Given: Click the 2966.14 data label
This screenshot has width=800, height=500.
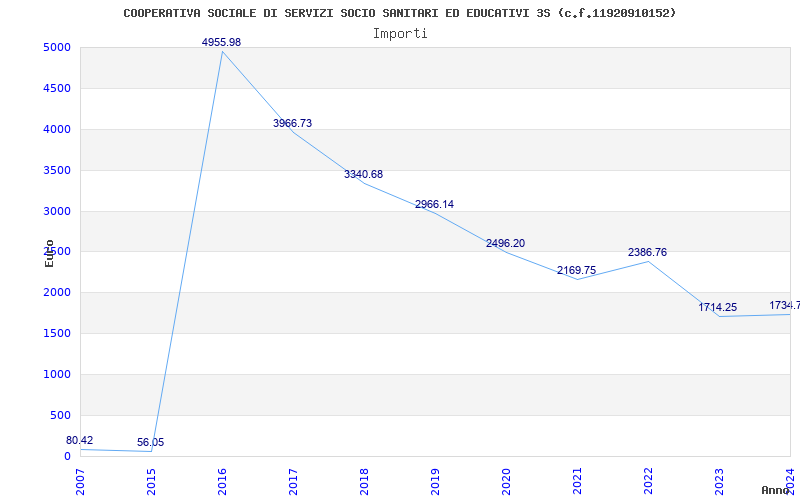Looking at the screenshot, I should (x=434, y=204).
